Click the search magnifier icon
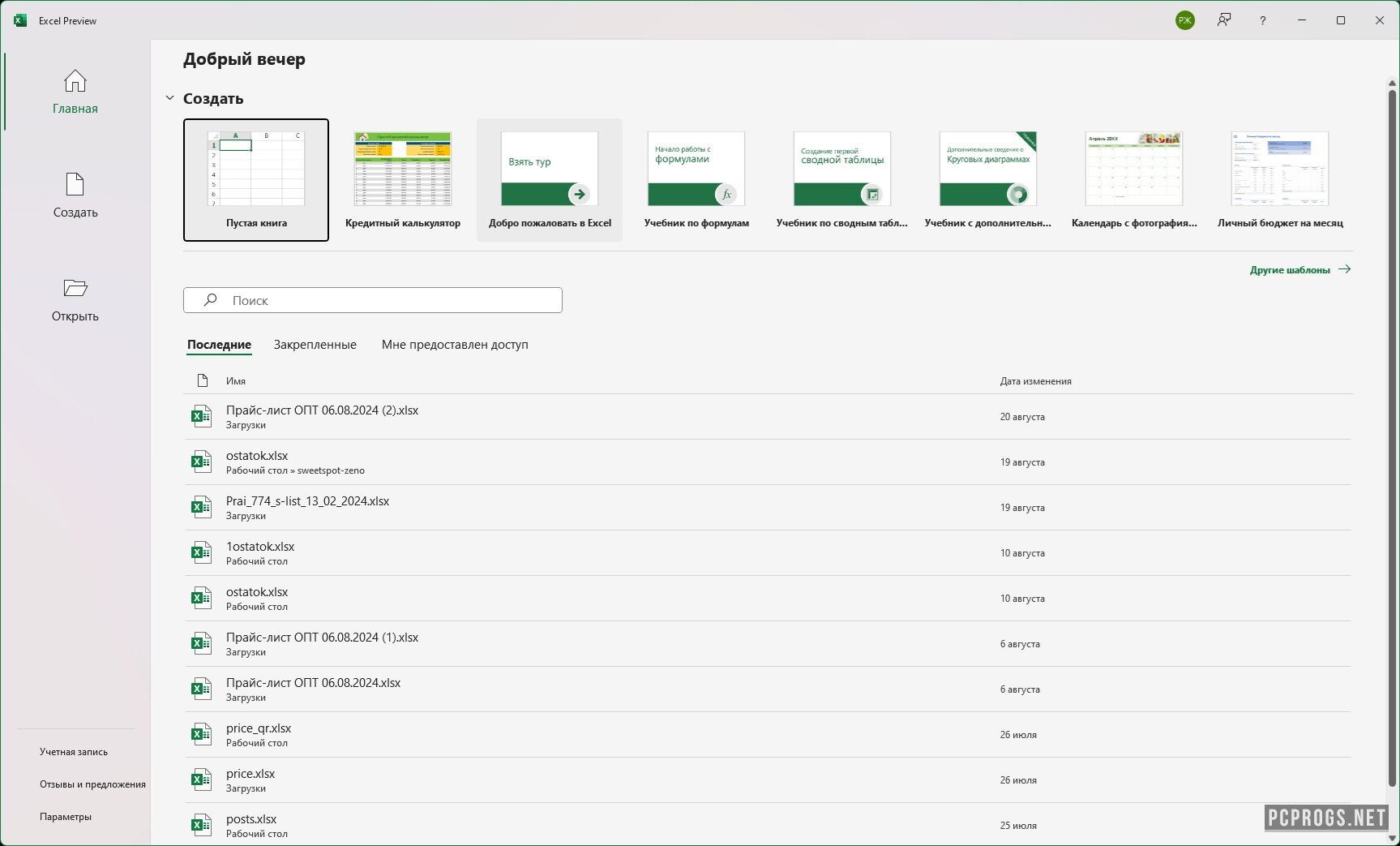This screenshot has height=846, width=1400. (x=210, y=300)
